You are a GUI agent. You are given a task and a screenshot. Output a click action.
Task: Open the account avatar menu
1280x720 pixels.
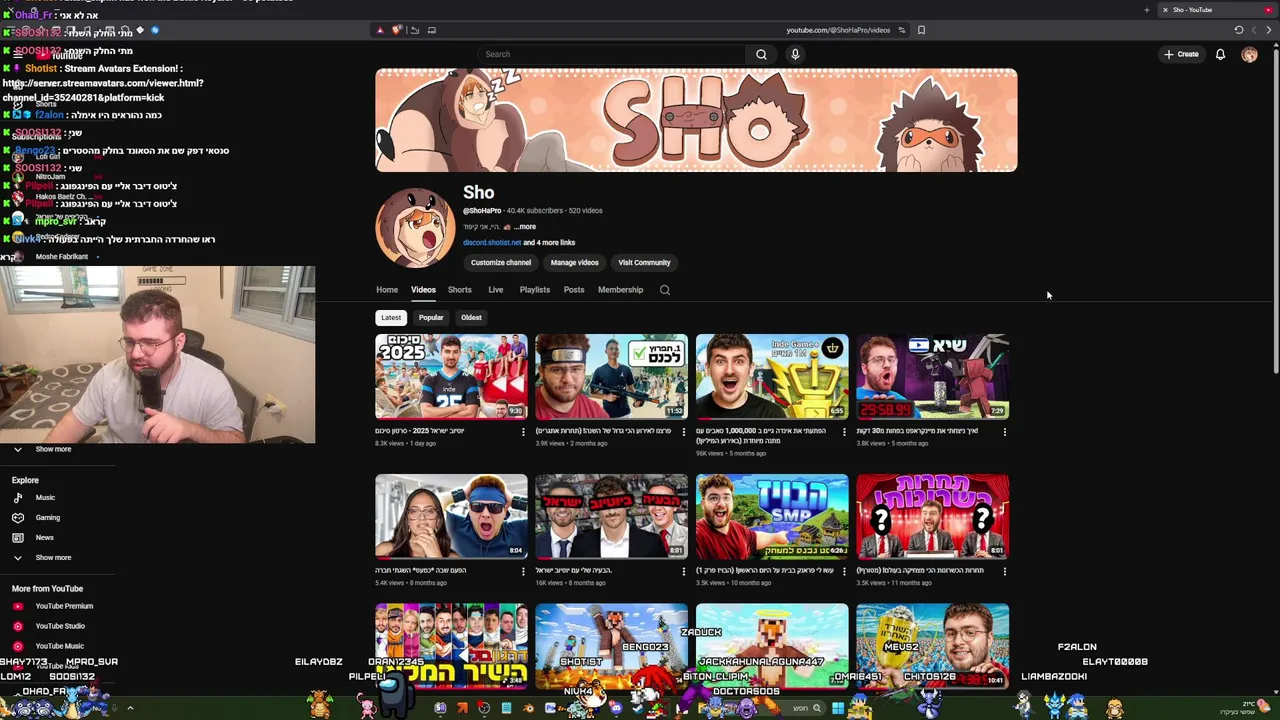tap(1249, 54)
